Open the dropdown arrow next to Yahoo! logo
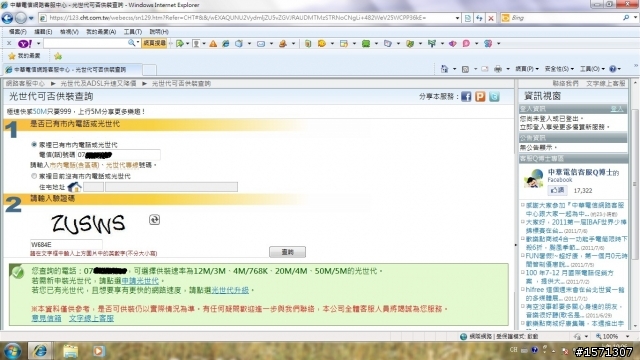This screenshot has height=360, width=640. (38, 43)
